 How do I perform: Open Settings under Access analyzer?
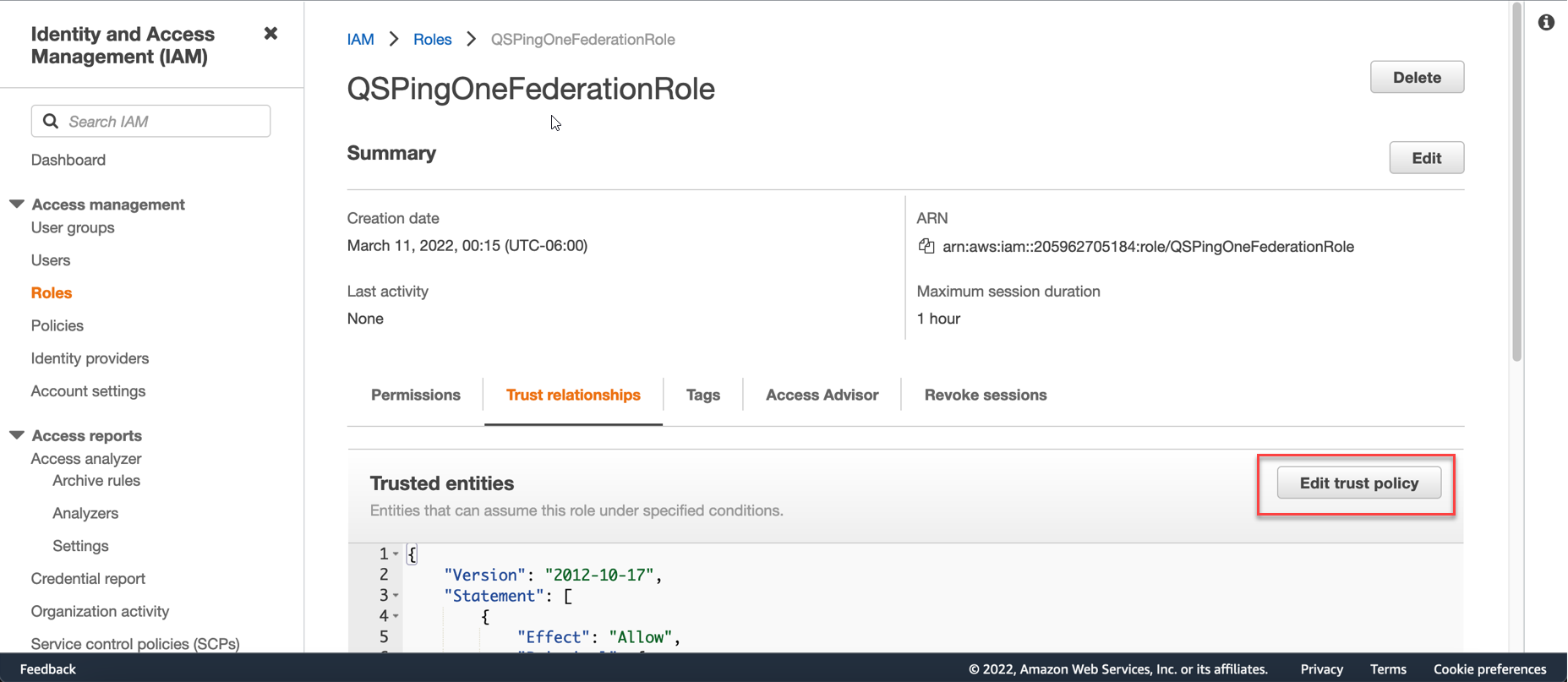point(80,546)
